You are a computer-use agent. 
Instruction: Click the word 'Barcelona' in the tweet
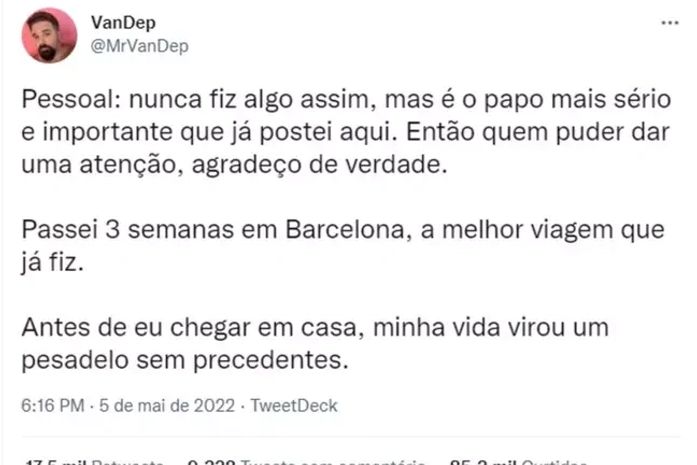(x=340, y=231)
